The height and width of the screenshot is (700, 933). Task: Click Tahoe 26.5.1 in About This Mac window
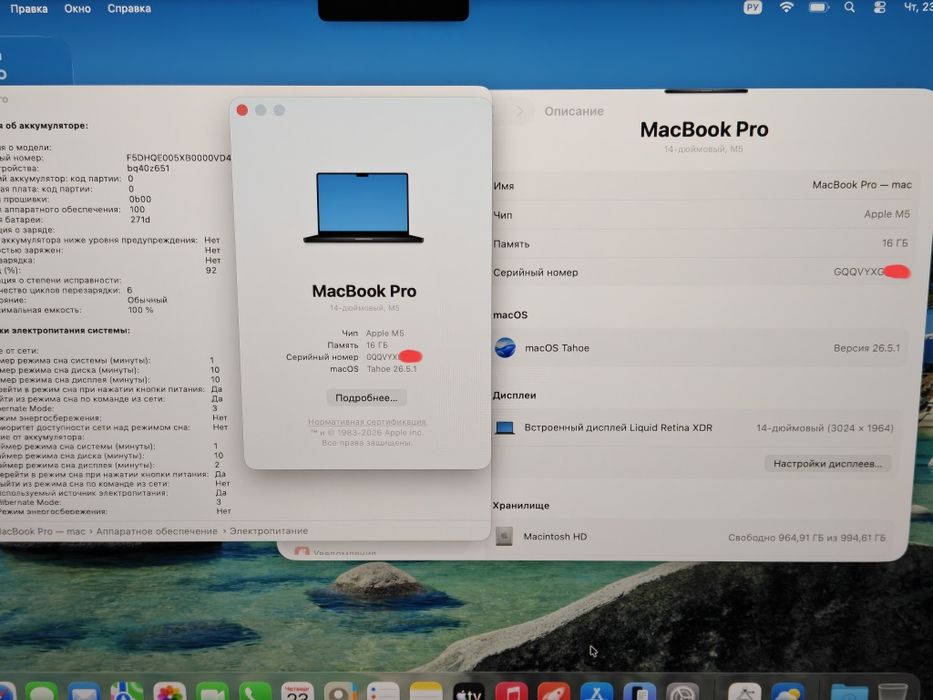(x=392, y=369)
